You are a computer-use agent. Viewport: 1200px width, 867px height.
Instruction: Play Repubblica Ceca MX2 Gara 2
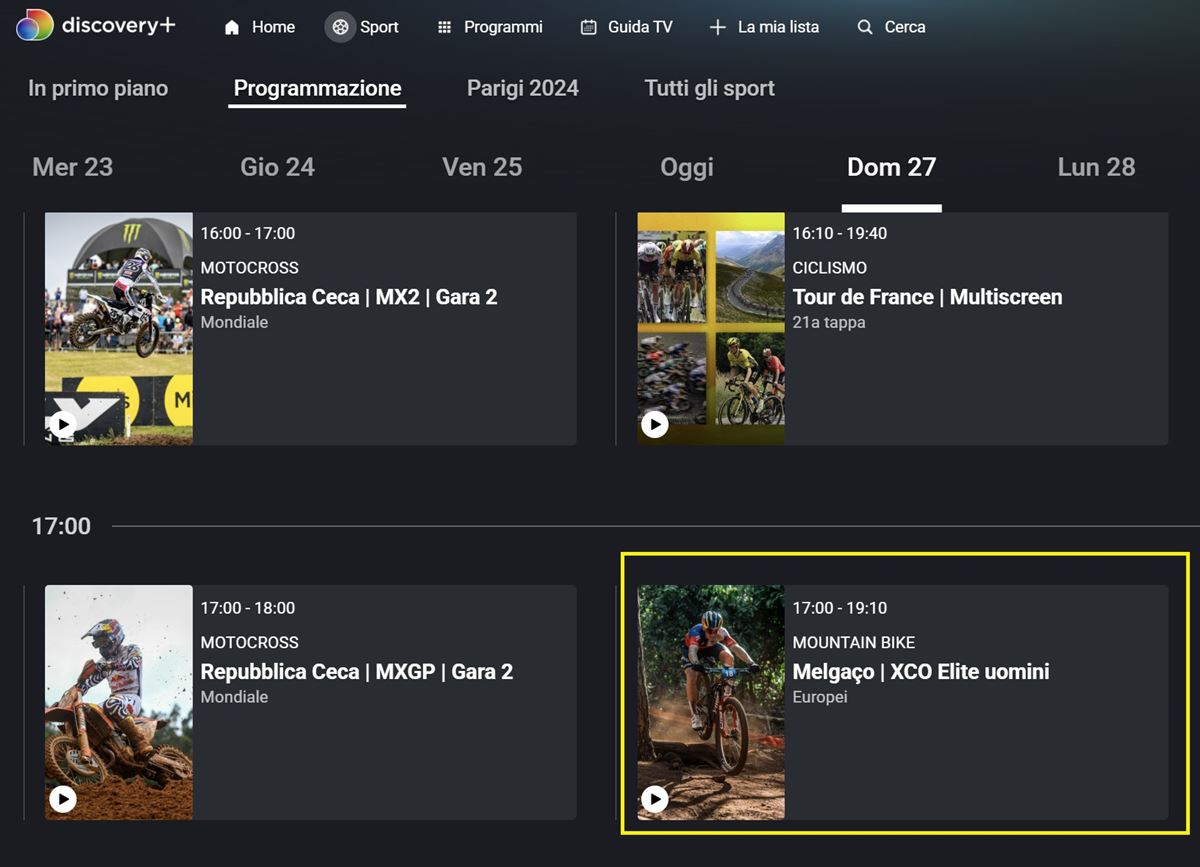[63, 424]
